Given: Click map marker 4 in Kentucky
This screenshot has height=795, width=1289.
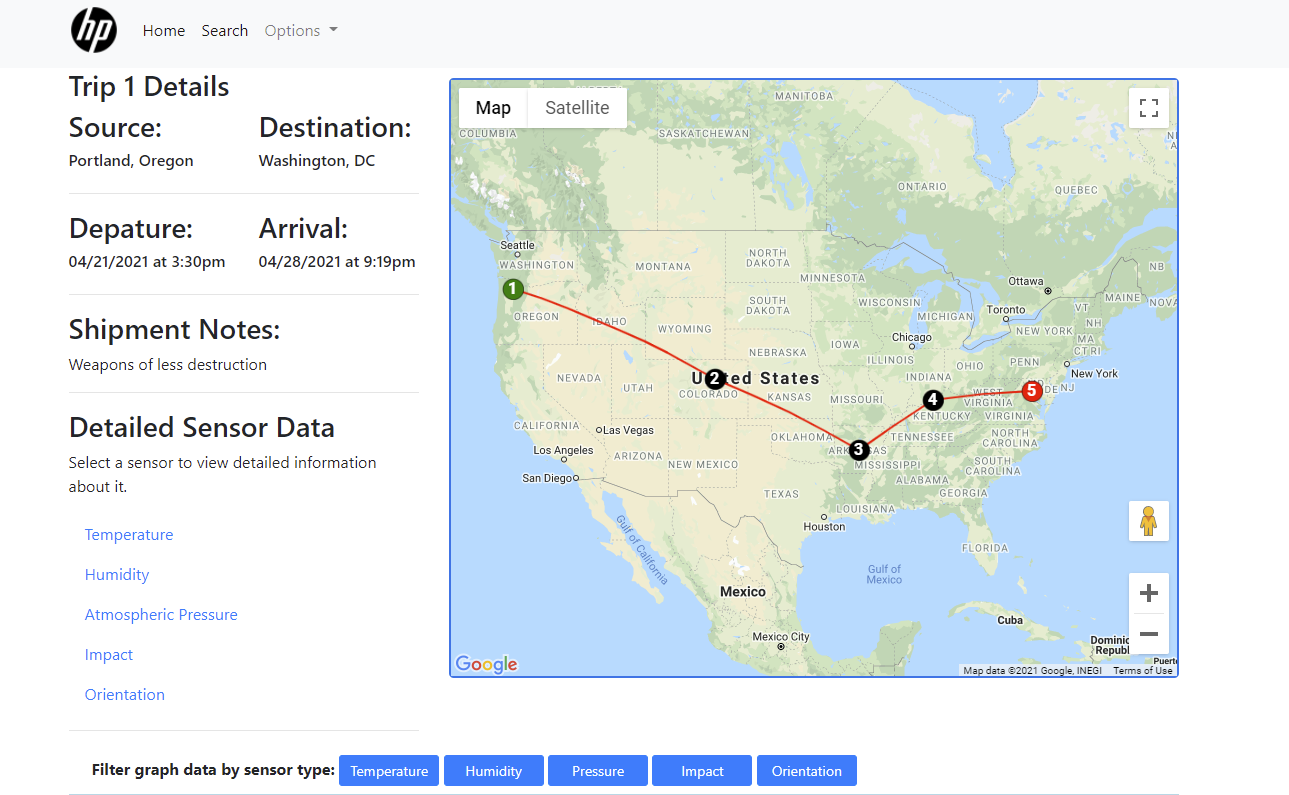Looking at the screenshot, I should 932,400.
